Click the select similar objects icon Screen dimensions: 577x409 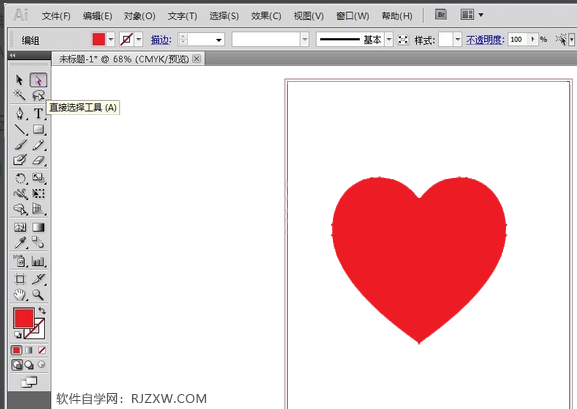point(562,39)
